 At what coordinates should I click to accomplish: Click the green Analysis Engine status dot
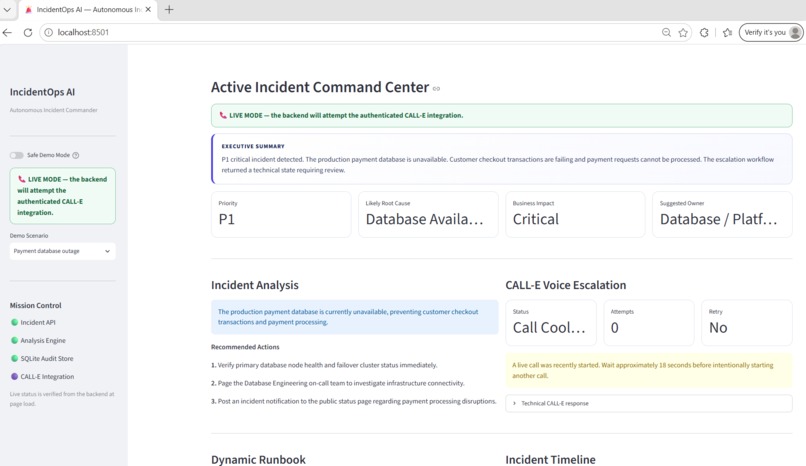14,340
